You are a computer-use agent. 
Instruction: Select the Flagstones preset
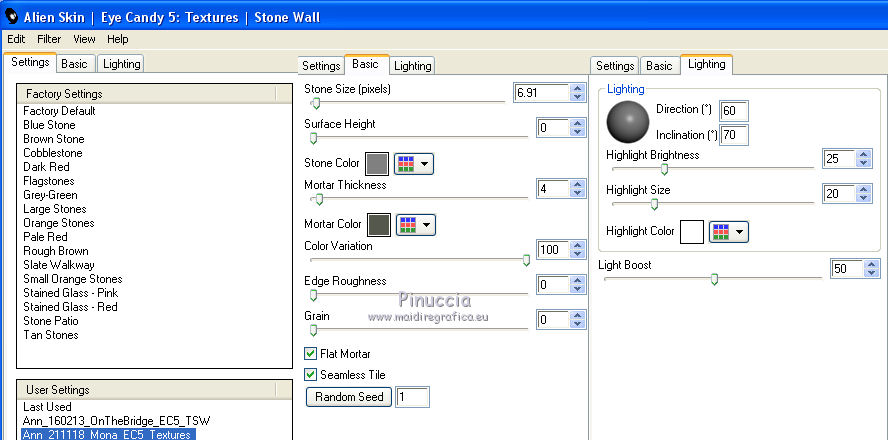point(49,181)
